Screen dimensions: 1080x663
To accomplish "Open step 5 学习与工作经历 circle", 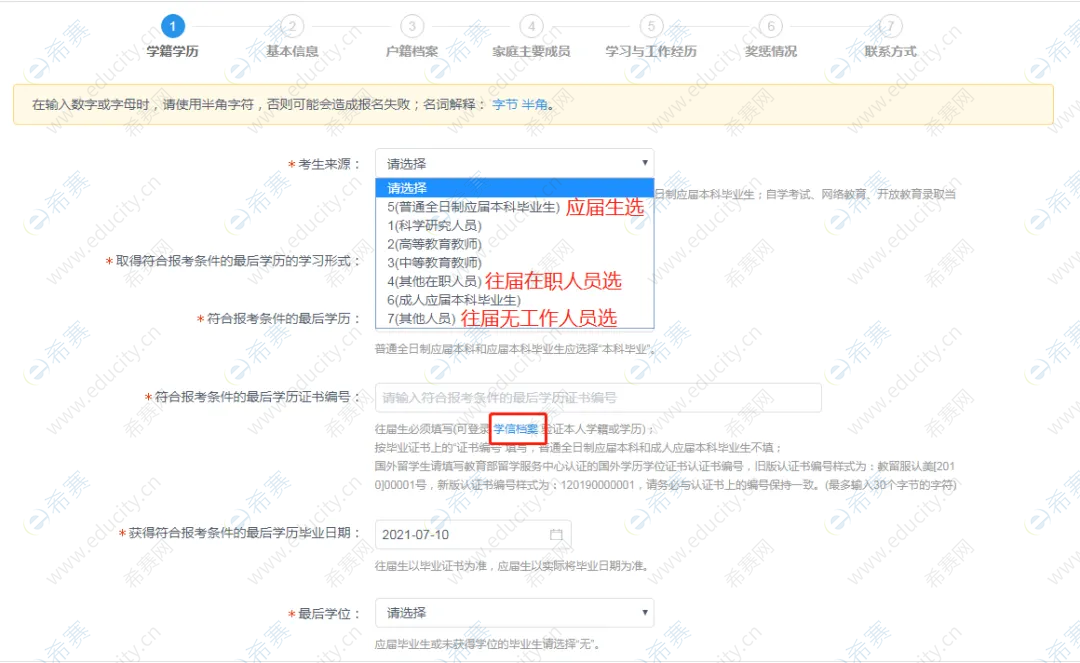I will 651,26.
